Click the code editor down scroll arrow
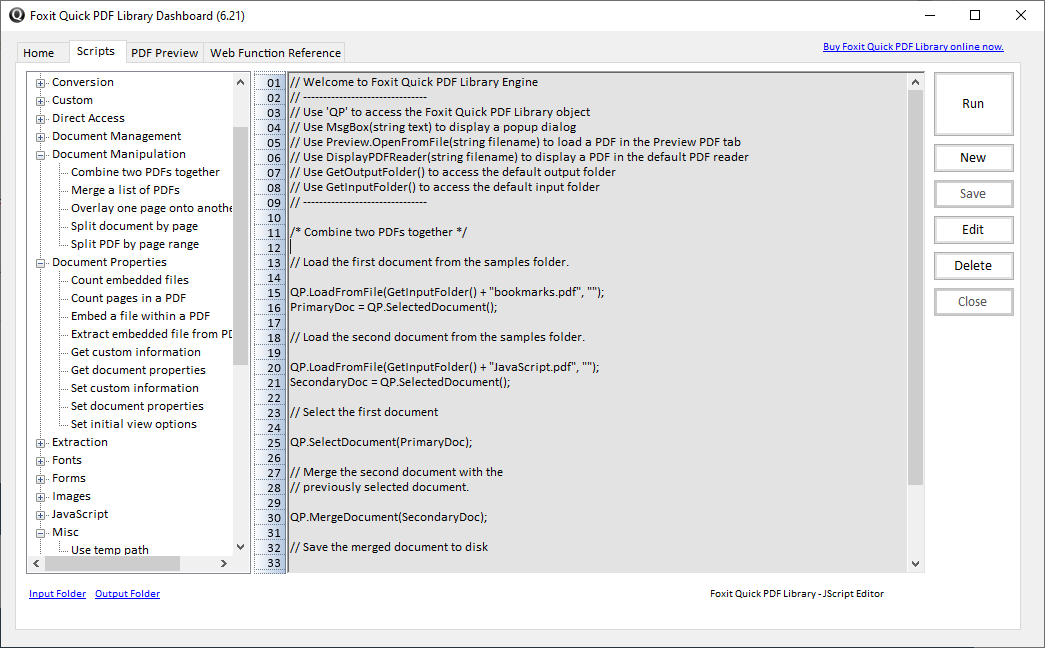 point(915,563)
